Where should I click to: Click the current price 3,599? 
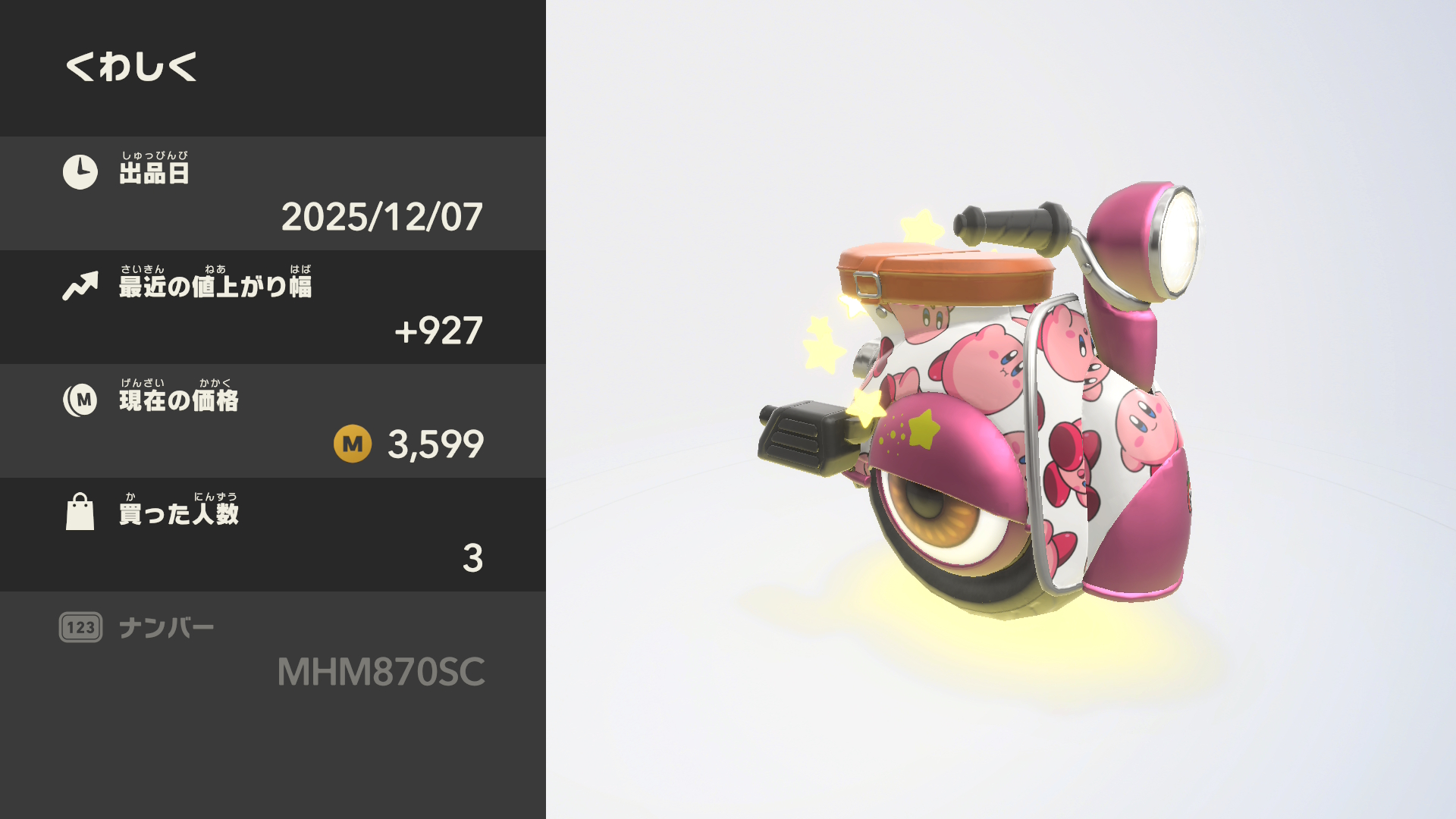pyautogui.click(x=436, y=444)
